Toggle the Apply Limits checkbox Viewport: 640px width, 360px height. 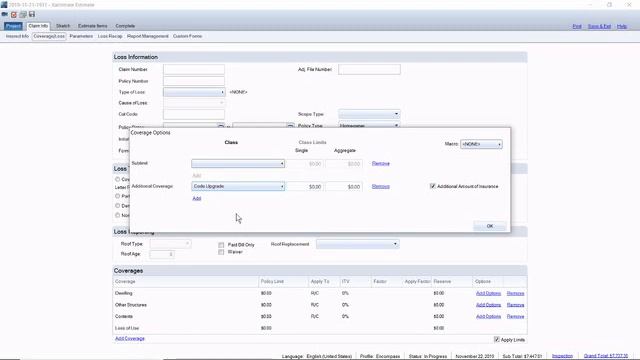[x=497, y=340]
